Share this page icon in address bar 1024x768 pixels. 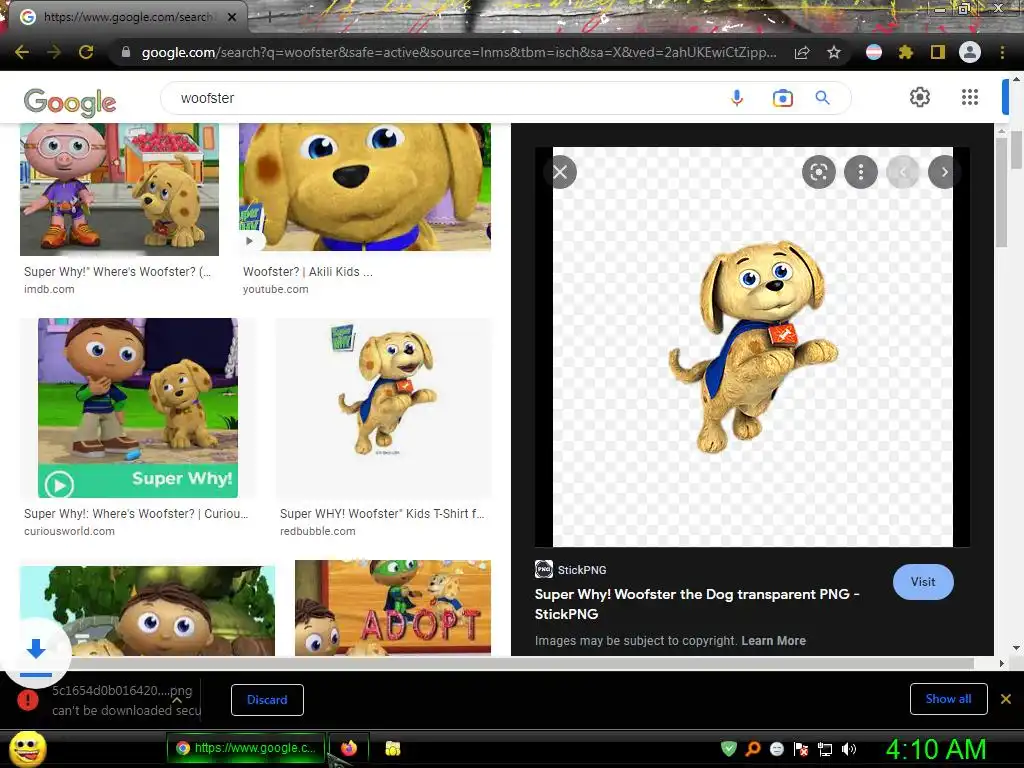pos(802,52)
